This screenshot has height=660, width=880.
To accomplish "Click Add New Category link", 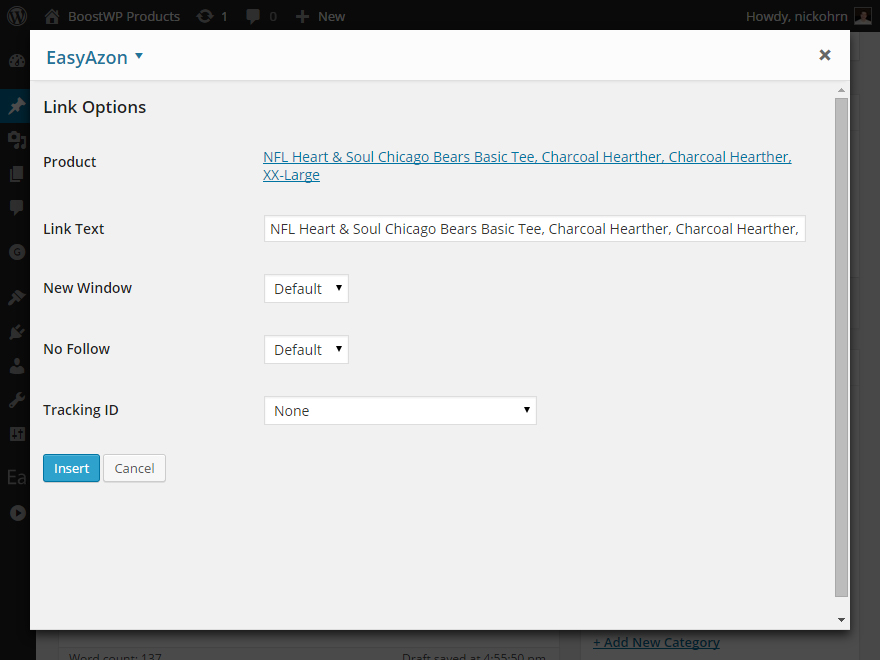I will pyautogui.click(x=656, y=642).
